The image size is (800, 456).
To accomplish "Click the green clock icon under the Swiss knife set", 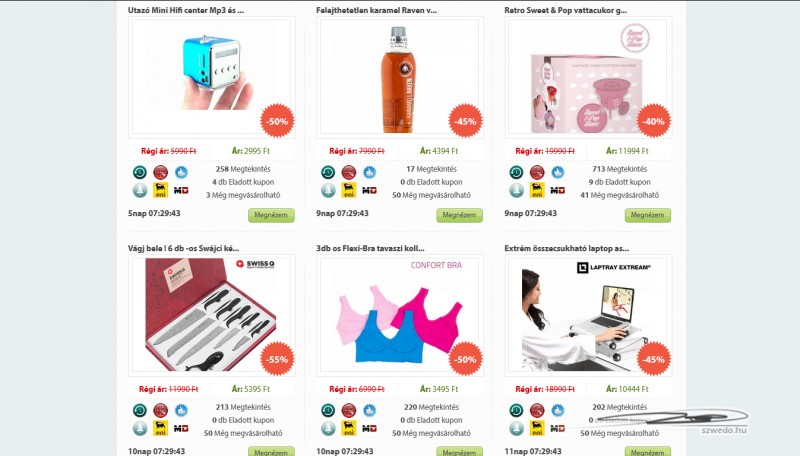I will [x=140, y=411].
